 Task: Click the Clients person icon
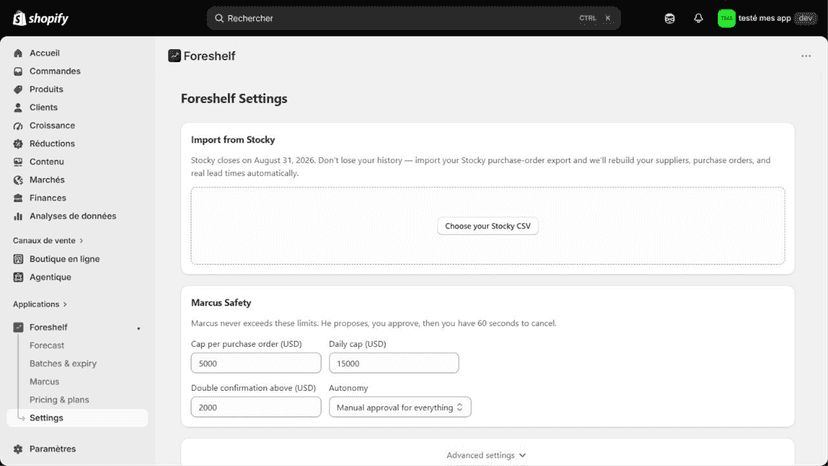click(18, 107)
